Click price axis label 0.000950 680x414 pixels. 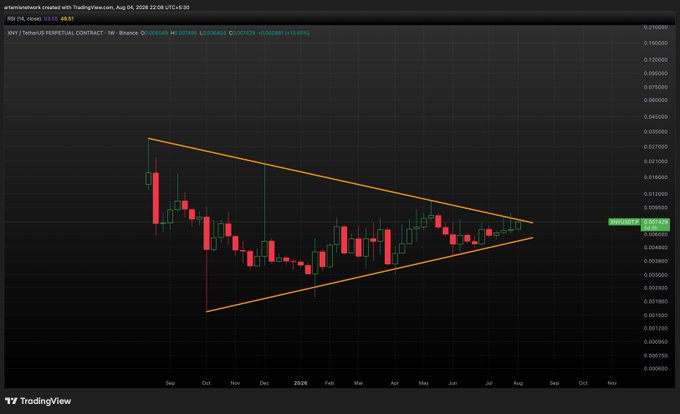(x=656, y=342)
